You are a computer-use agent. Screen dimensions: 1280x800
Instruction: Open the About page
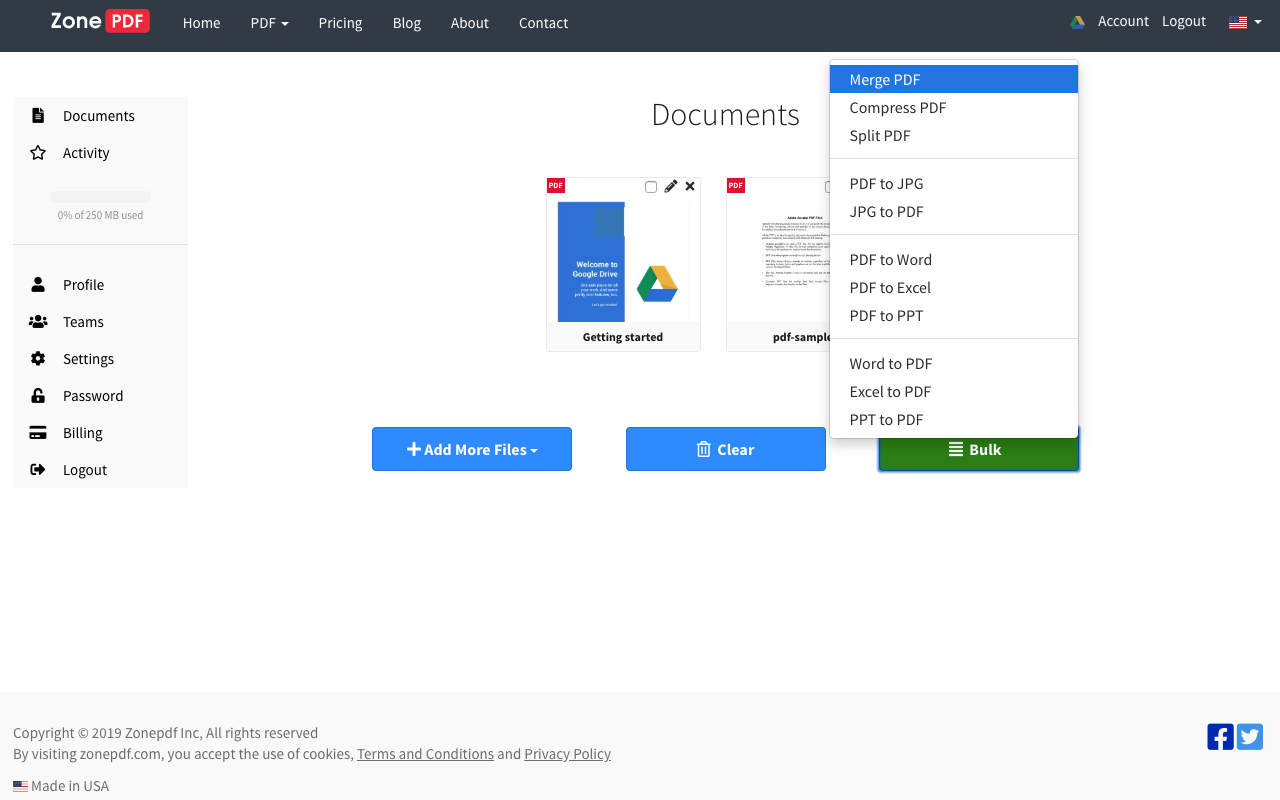(x=469, y=22)
